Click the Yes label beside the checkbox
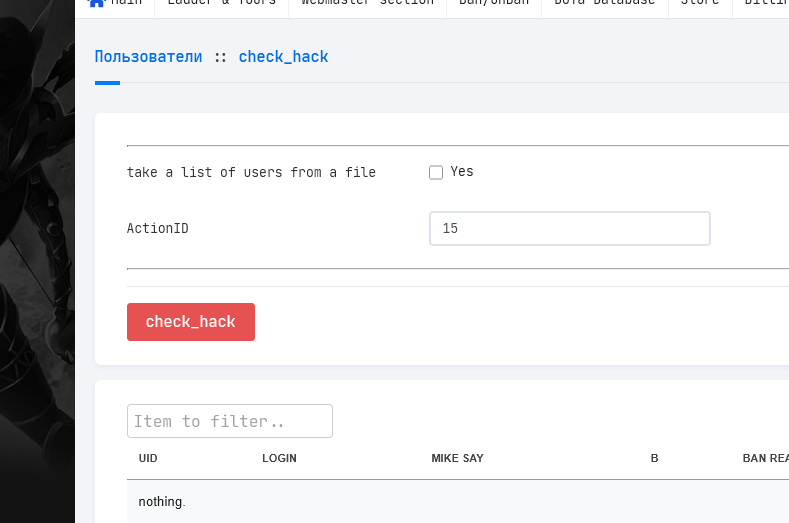Image resolution: width=789 pixels, height=523 pixels. 462,172
